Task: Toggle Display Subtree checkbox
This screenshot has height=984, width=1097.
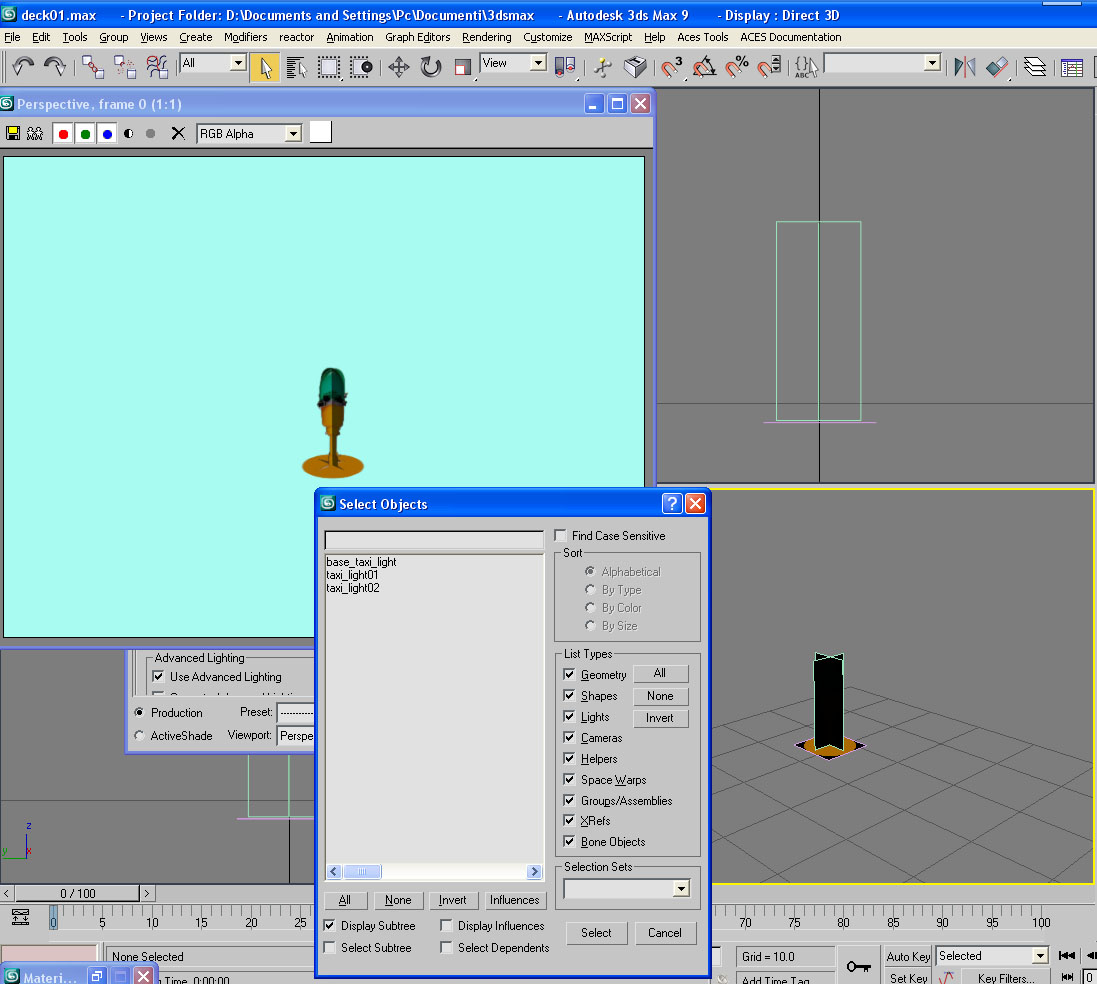Action: click(330, 926)
